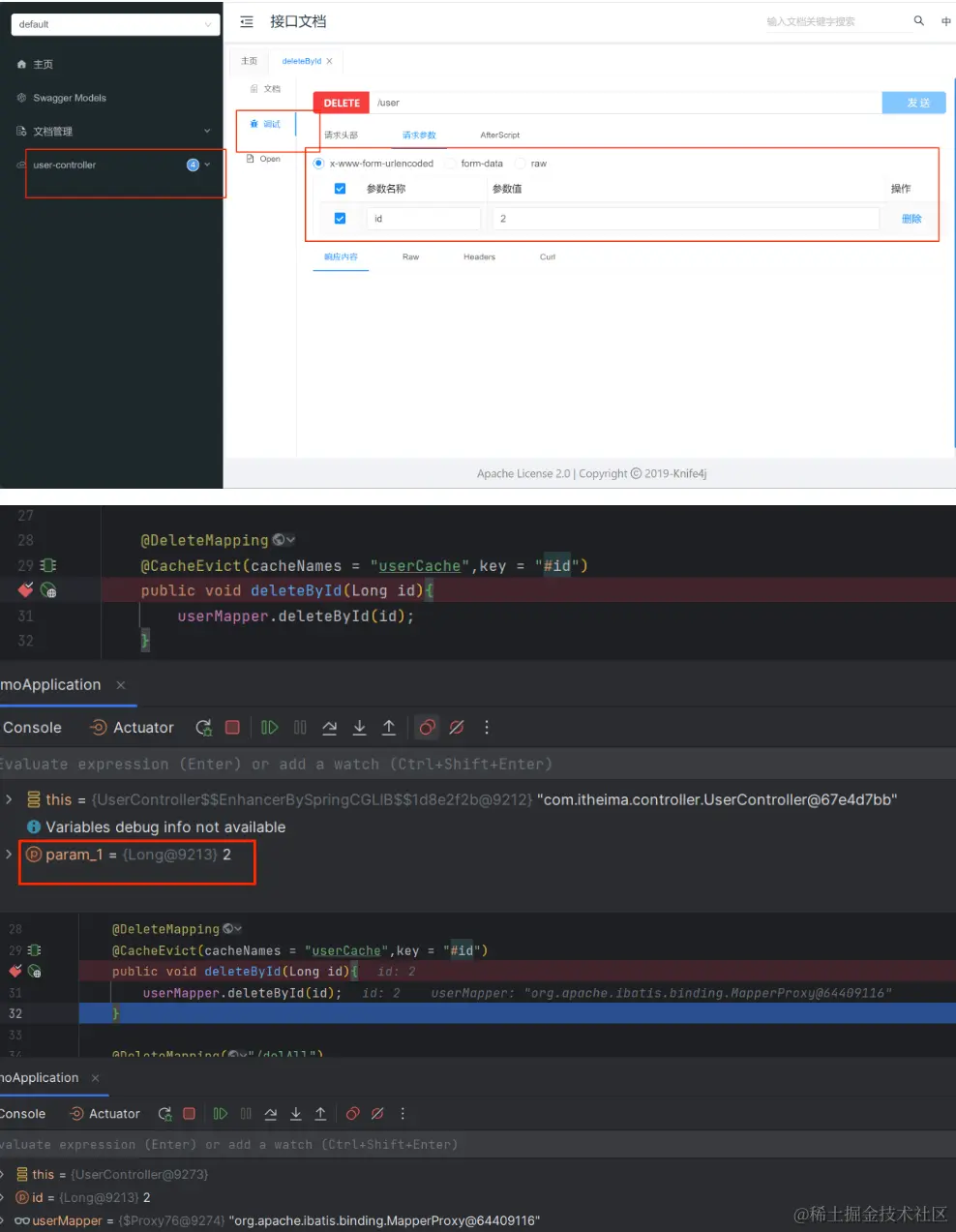Click the 删除 link in the id row

(911, 219)
